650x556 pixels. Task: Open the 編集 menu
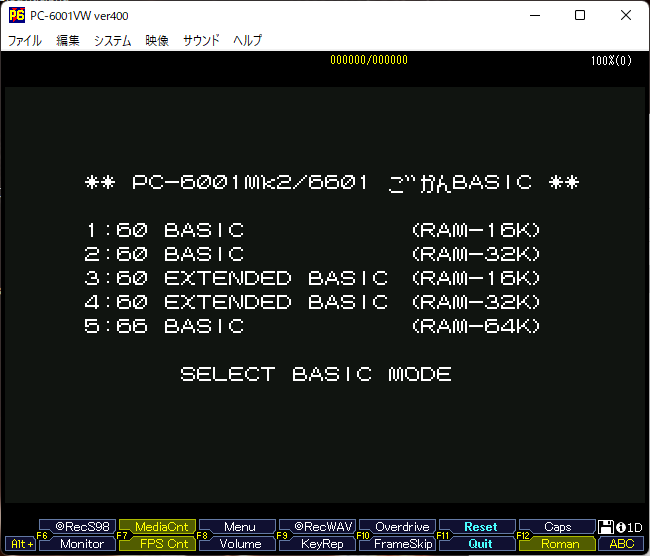[x=68, y=40]
